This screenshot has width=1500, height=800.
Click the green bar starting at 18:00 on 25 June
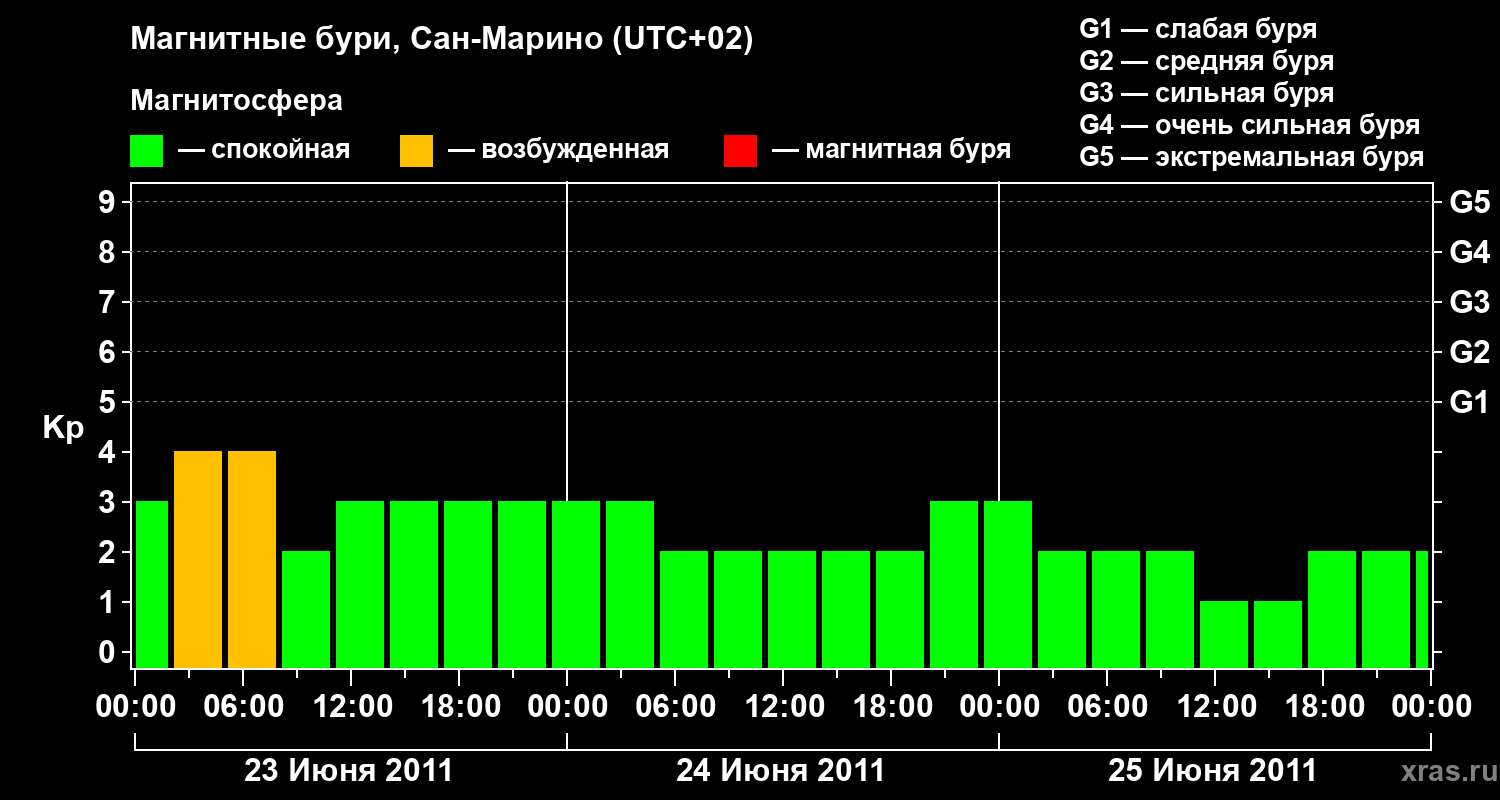coord(1332,609)
